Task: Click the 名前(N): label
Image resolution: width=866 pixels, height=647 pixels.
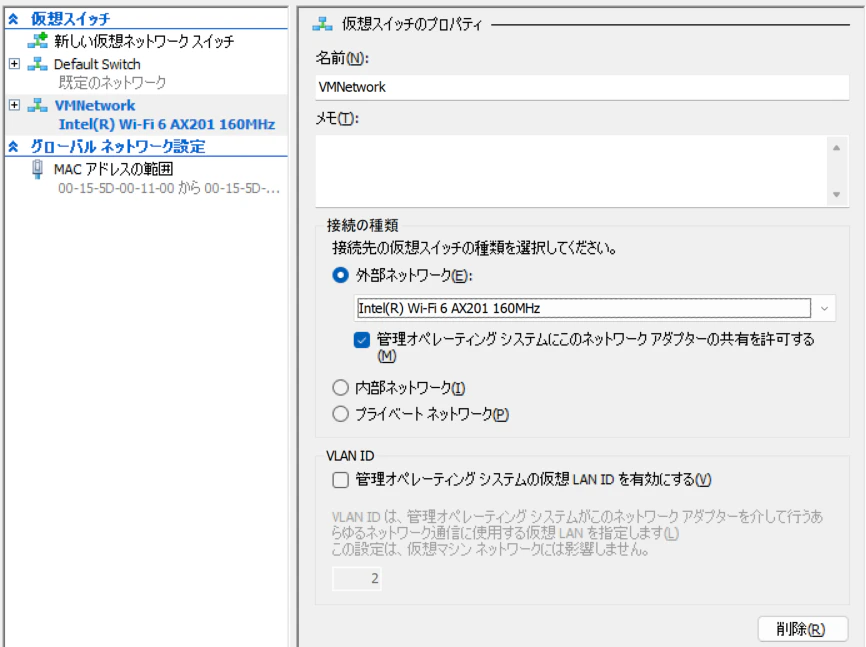Action: click(x=342, y=58)
